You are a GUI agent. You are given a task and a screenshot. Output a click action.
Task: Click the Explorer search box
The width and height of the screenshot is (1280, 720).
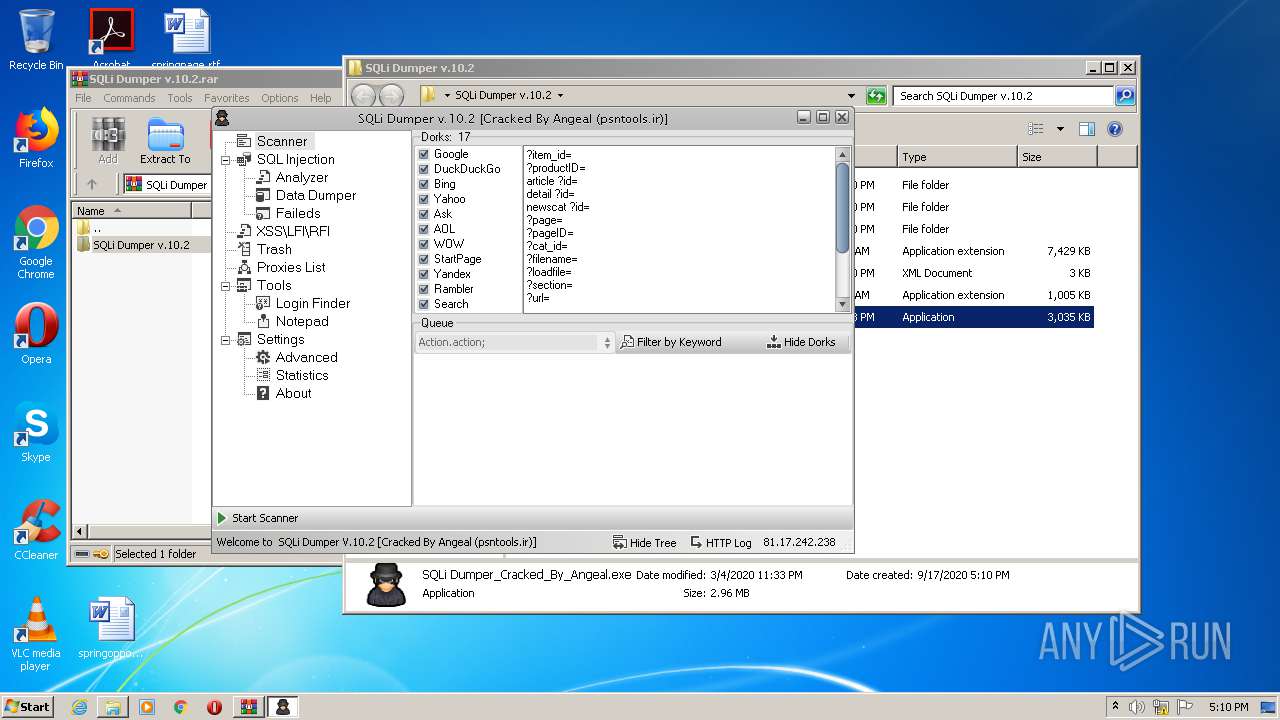pyautogui.click(x=1003, y=96)
